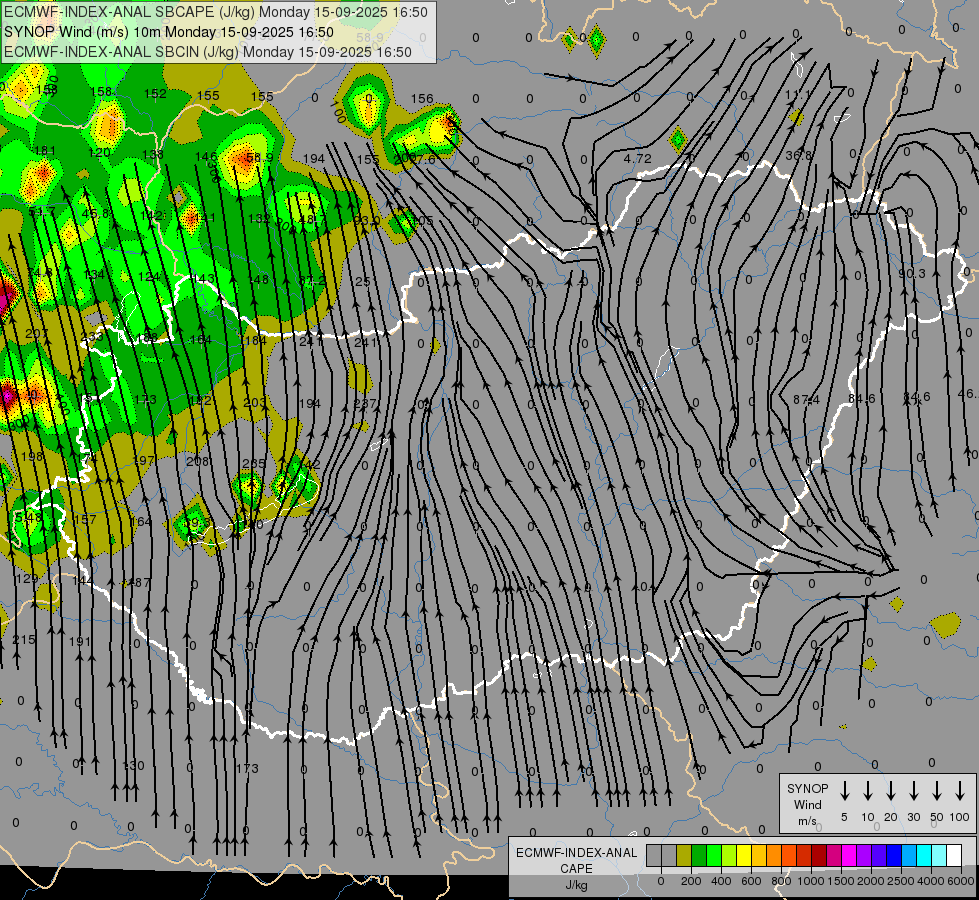Click the 'SYNOP' label in wind legend
The height and width of the screenshot is (900, 979).
click(x=807, y=788)
